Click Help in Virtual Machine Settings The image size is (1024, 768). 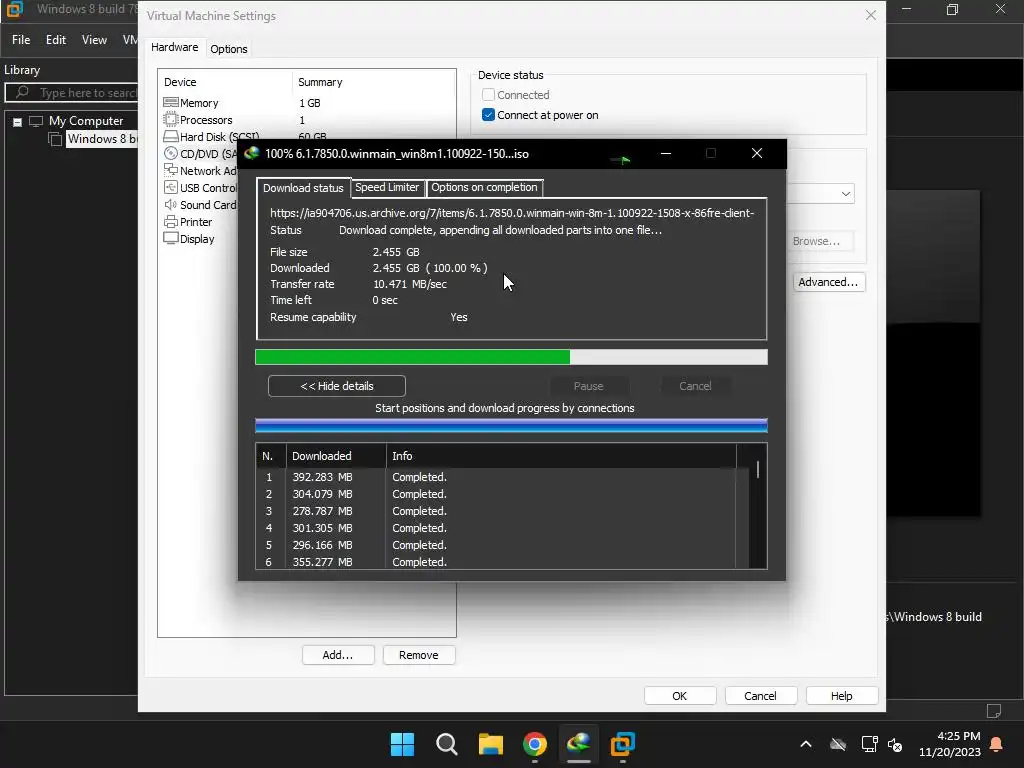[842, 696]
